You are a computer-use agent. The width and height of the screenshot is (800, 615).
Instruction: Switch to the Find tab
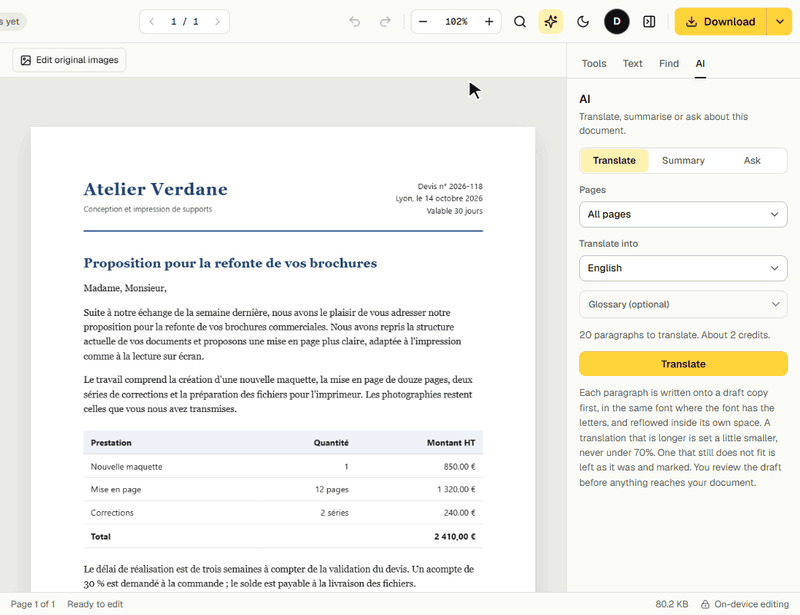668,63
